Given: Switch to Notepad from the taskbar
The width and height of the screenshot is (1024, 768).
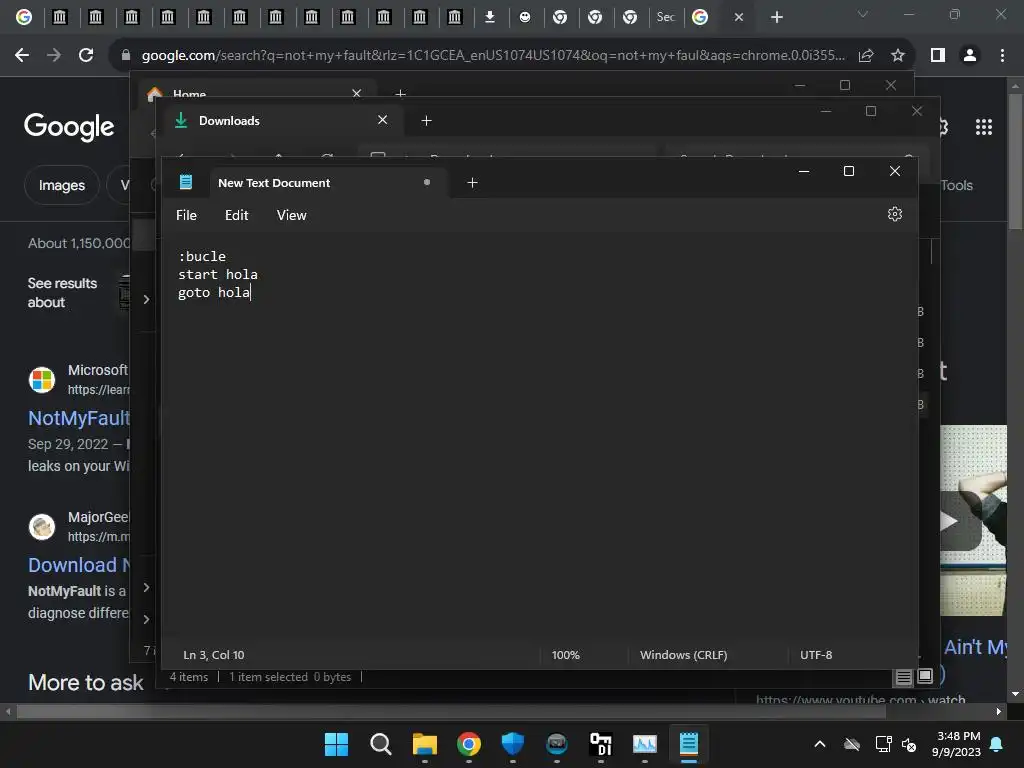Looking at the screenshot, I should pyautogui.click(x=688, y=744).
